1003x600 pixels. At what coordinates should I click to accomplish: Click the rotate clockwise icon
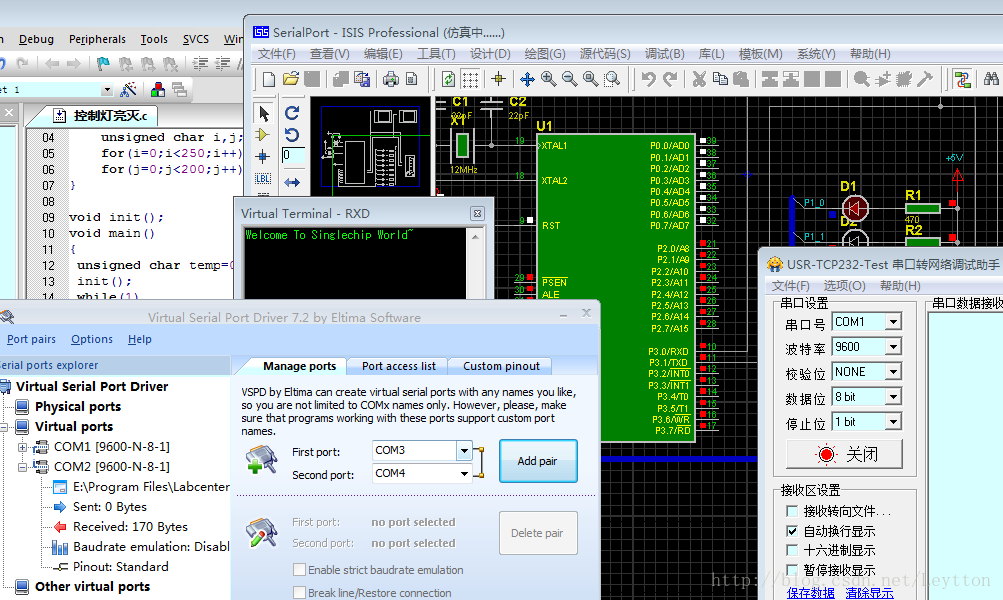[292, 113]
